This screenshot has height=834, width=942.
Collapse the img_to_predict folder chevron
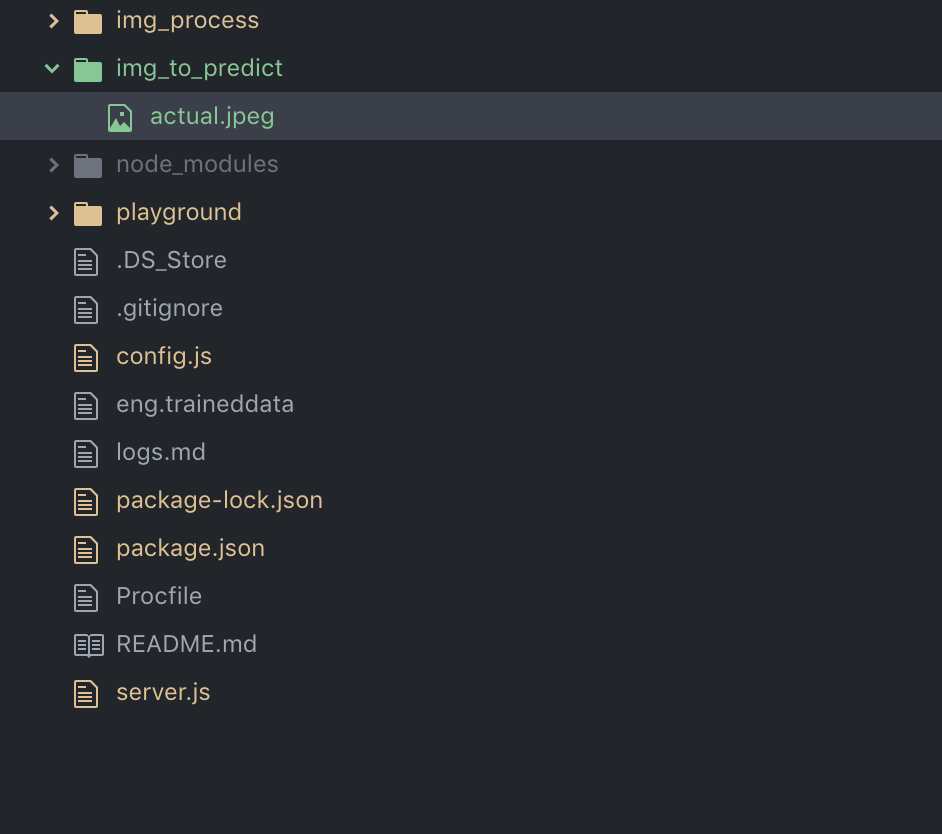pos(52,69)
